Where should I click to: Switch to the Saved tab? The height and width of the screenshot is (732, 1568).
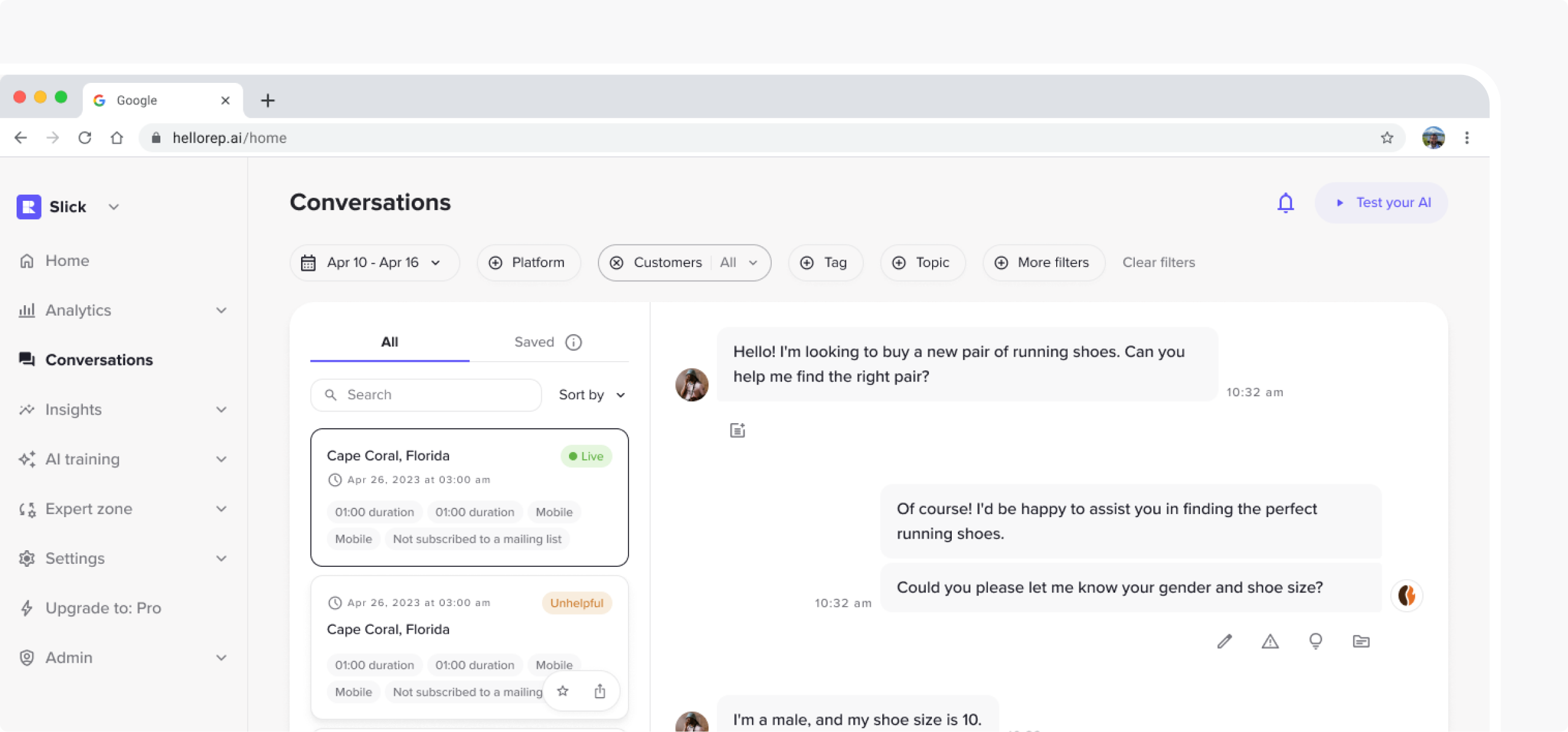(x=534, y=342)
